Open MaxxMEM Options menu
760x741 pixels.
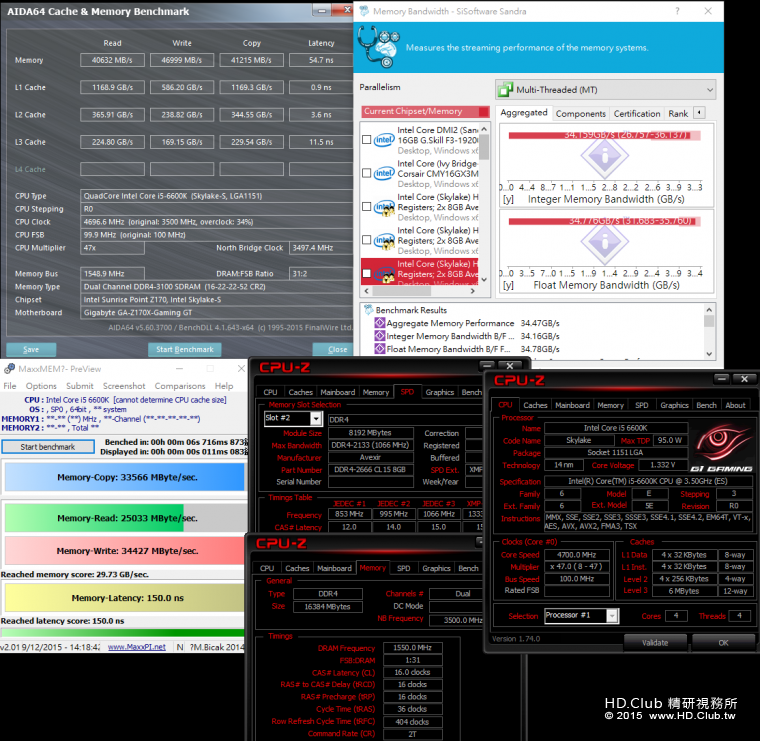point(41,386)
